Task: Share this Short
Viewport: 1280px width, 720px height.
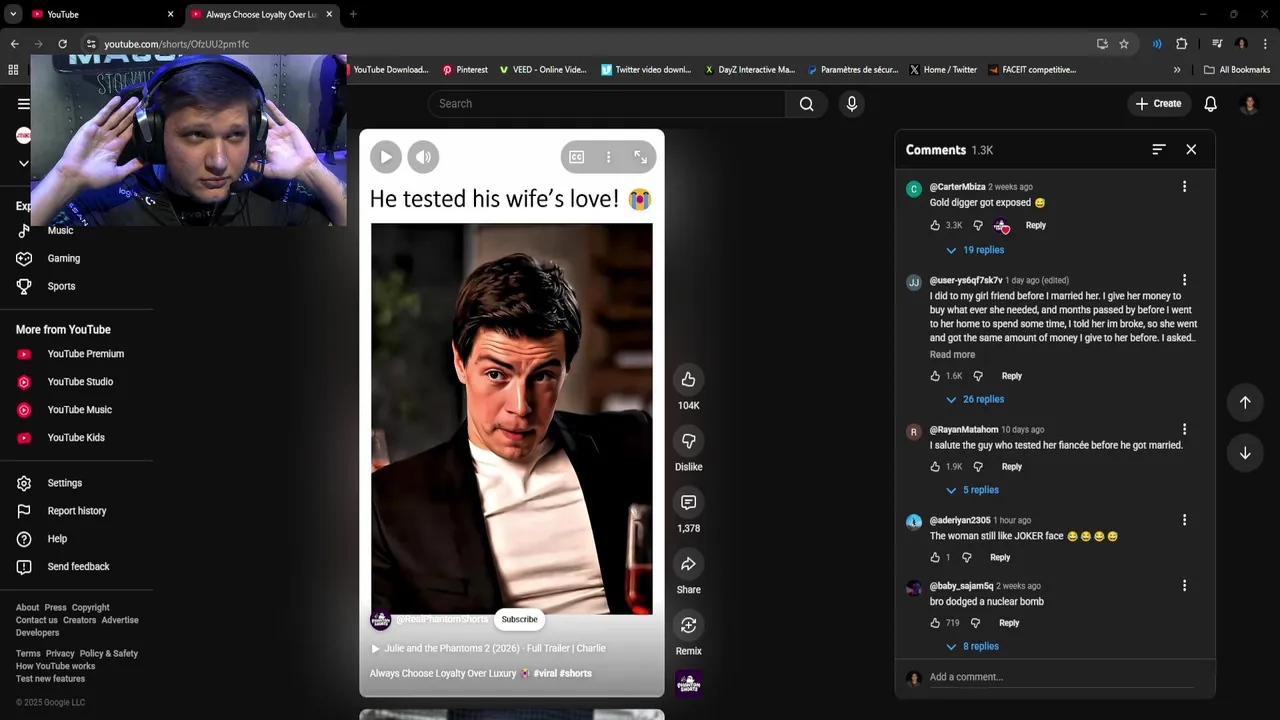Action: pos(688,564)
